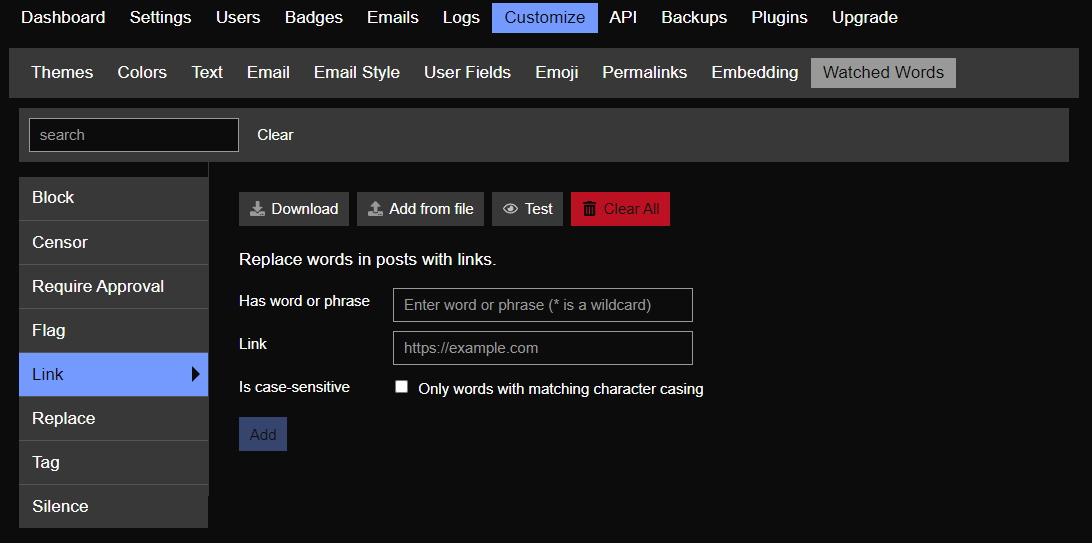
Task: Choose Require Approval in the sidebar
Action: [114, 286]
